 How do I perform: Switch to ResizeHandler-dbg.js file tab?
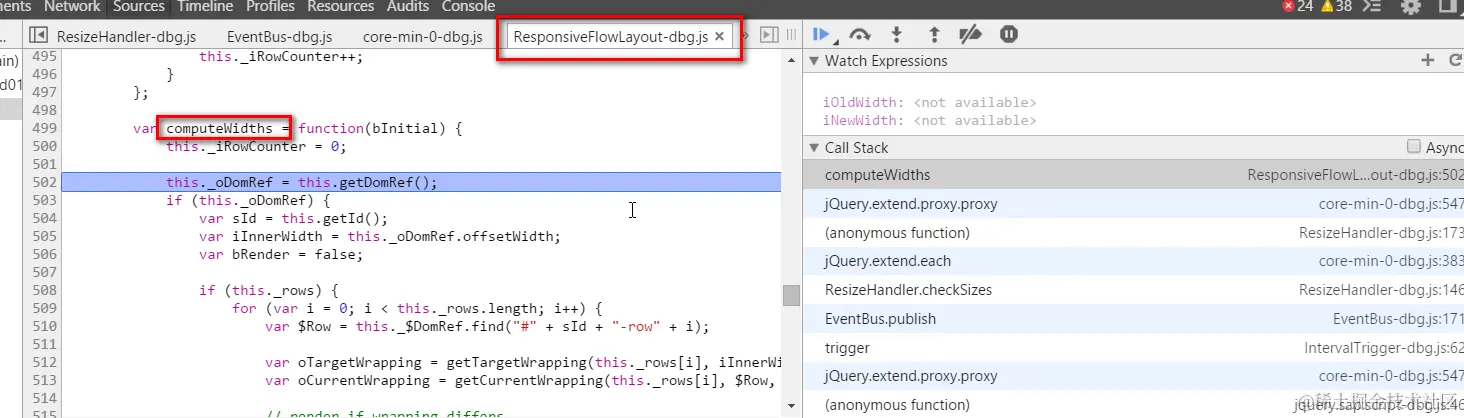click(124, 37)
